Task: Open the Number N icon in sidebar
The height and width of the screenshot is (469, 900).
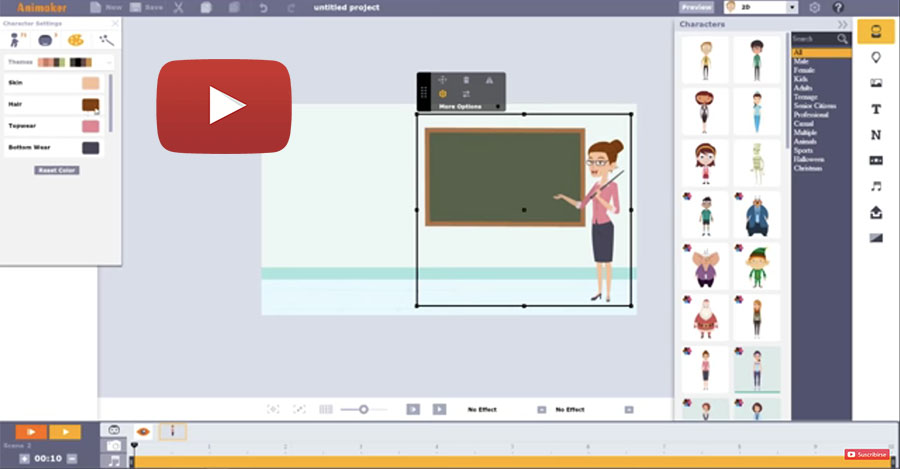Action: [876, 135]
